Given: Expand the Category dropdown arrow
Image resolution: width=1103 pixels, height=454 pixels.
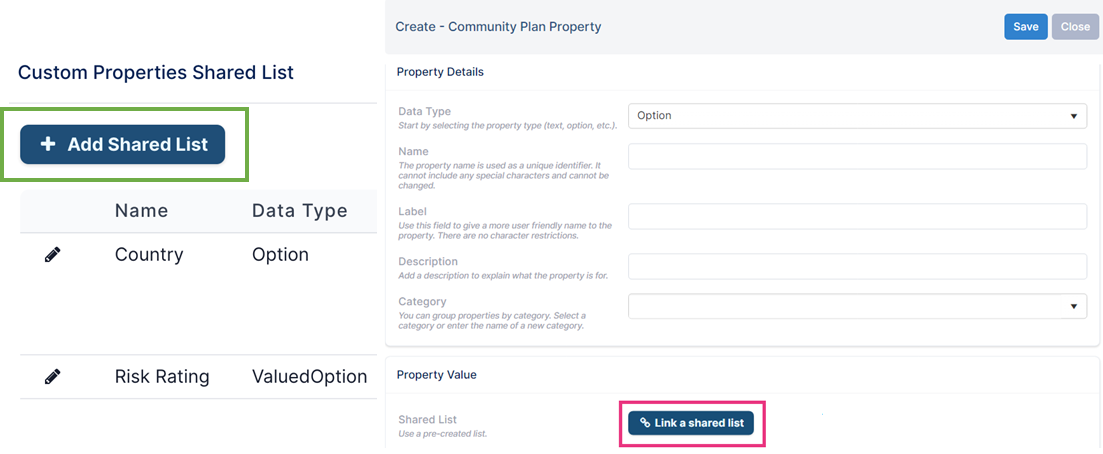Looking at the screenshot, I should click(1073, 306).
